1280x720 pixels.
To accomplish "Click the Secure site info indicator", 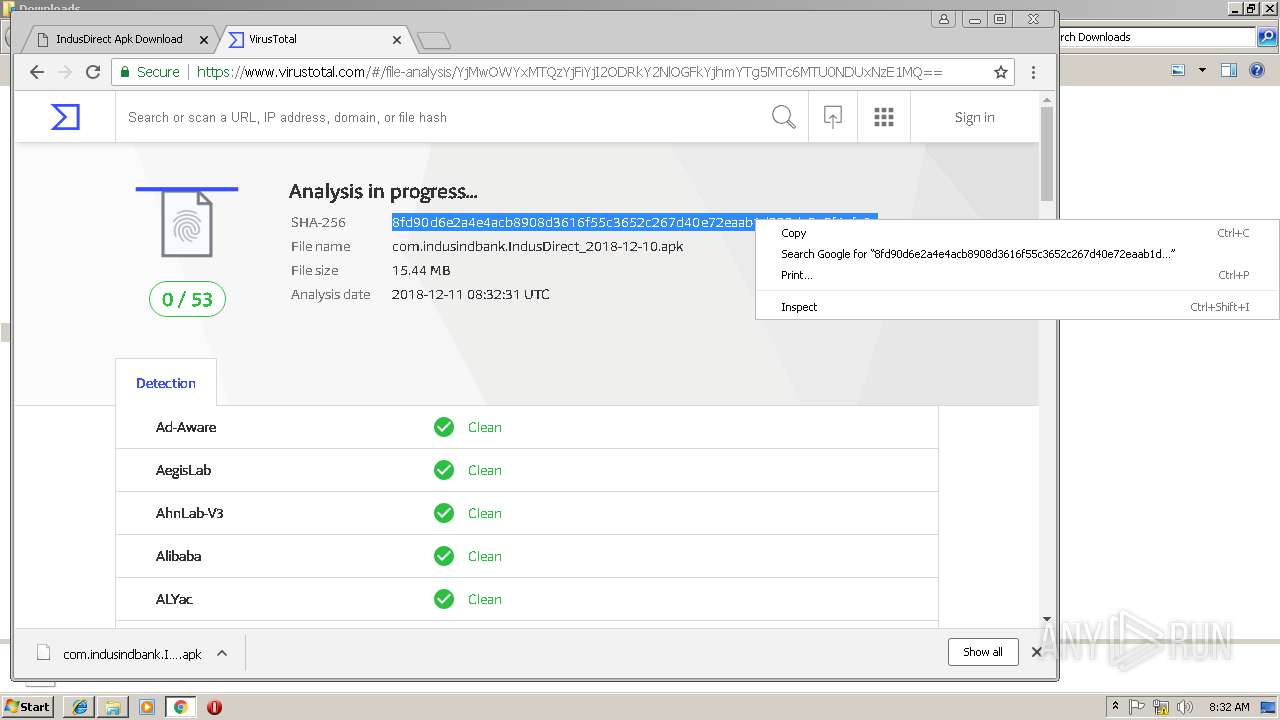I will [150, 72].
